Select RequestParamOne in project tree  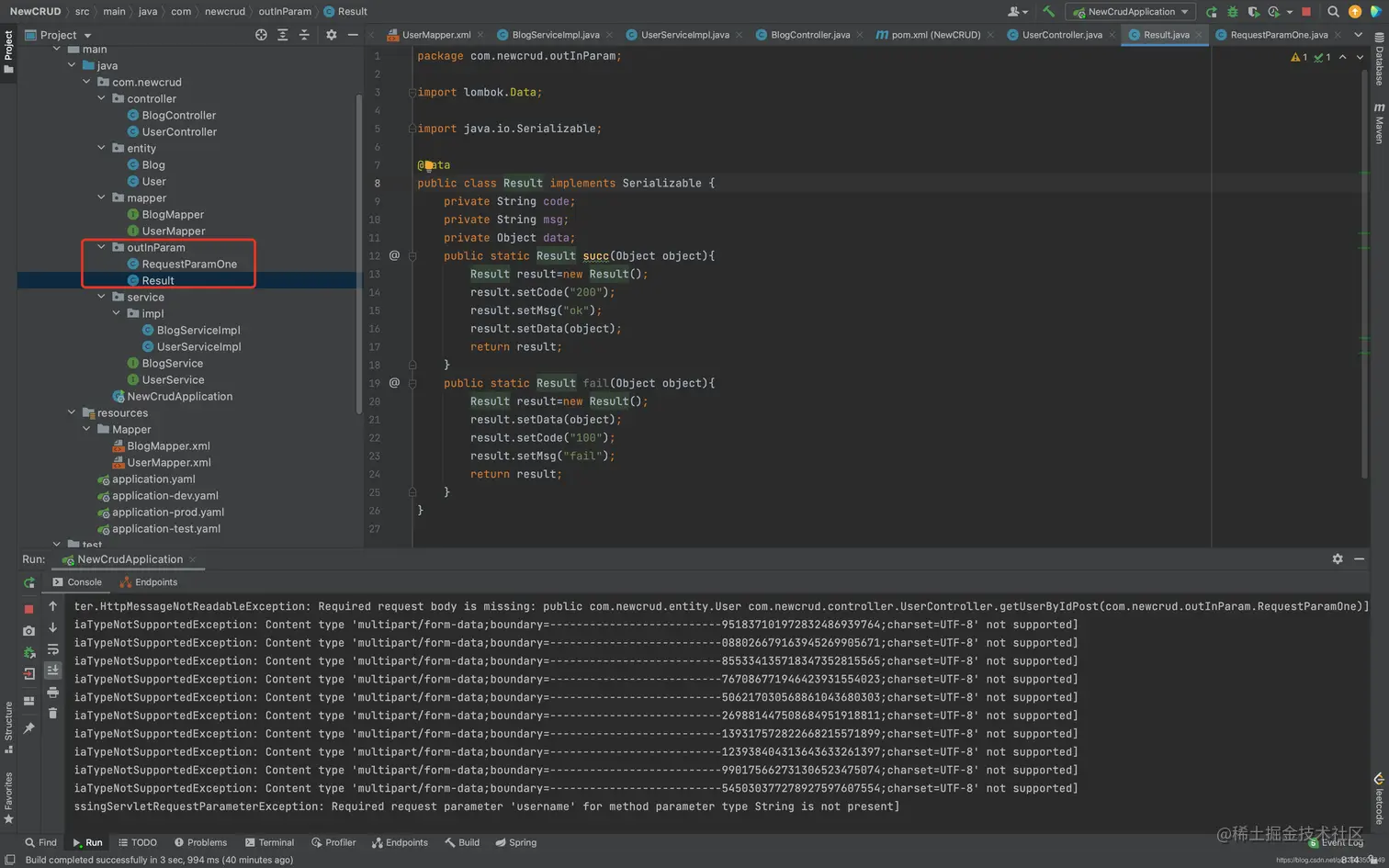[x=189, y=264]
